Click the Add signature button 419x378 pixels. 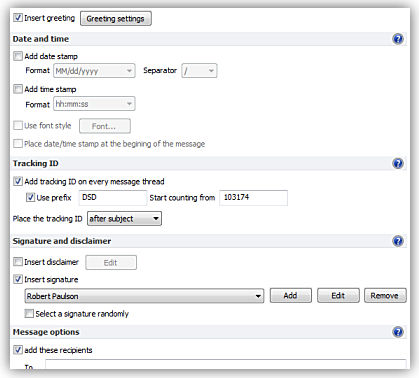(291, 296)
